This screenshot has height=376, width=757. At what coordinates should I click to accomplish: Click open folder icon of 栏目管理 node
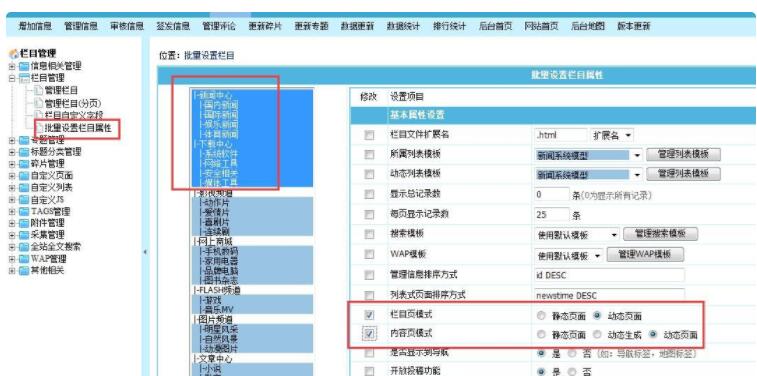(24, 78)
